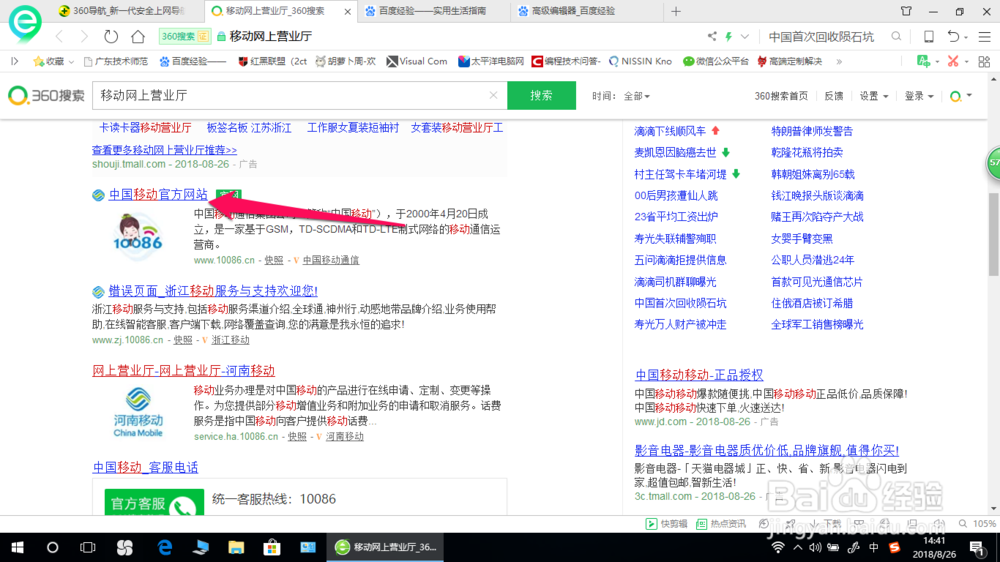The height and width of the screenshot is (562, 1000).
Task: Open 热点资讯 in status bar
Action: coord(721,524)
